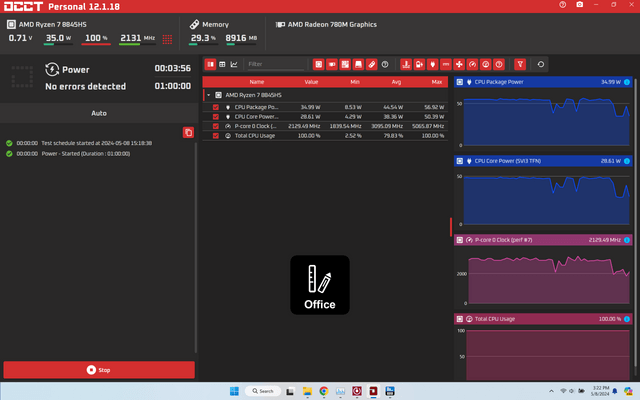Image resolution: width=640 pixels, height=400 pixels.
Task: Click the Memory summary header
Action: (209, 24)
